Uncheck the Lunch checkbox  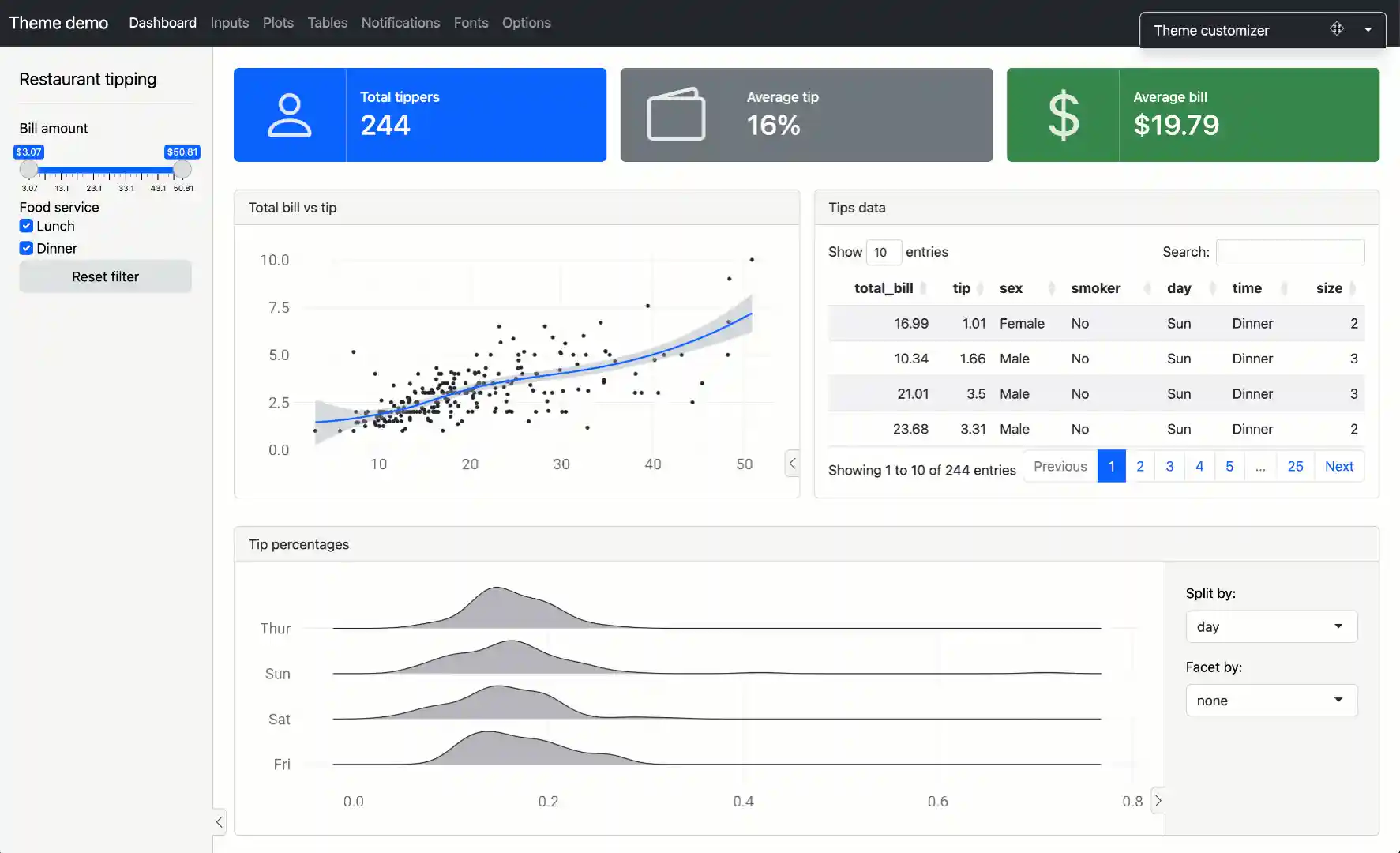click(x=25, y=225)
